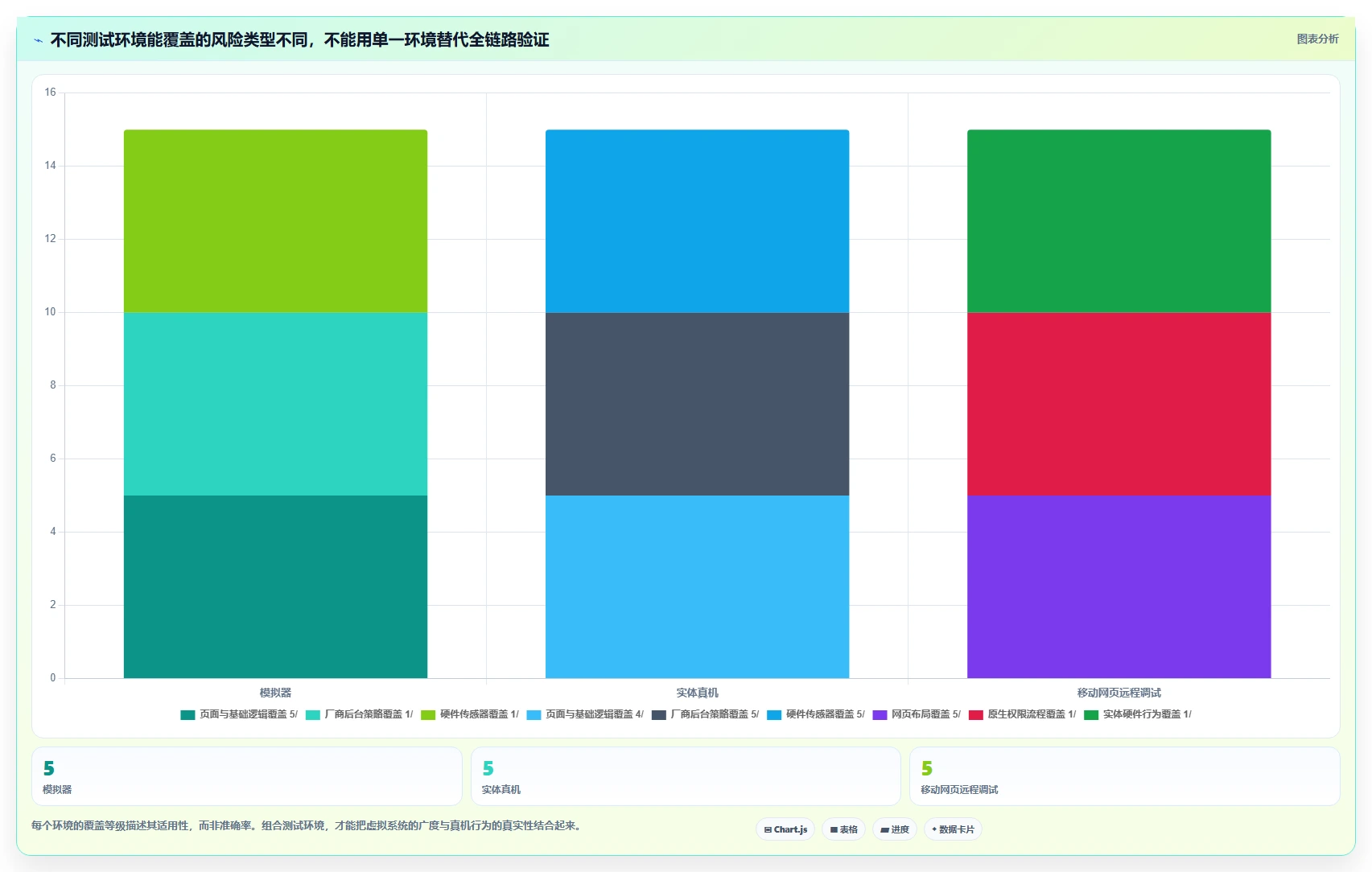Toggle legend item 实体硬件行为覆盖 1/ (green)
The image size is (1372, 872).
pos(1138,714)
